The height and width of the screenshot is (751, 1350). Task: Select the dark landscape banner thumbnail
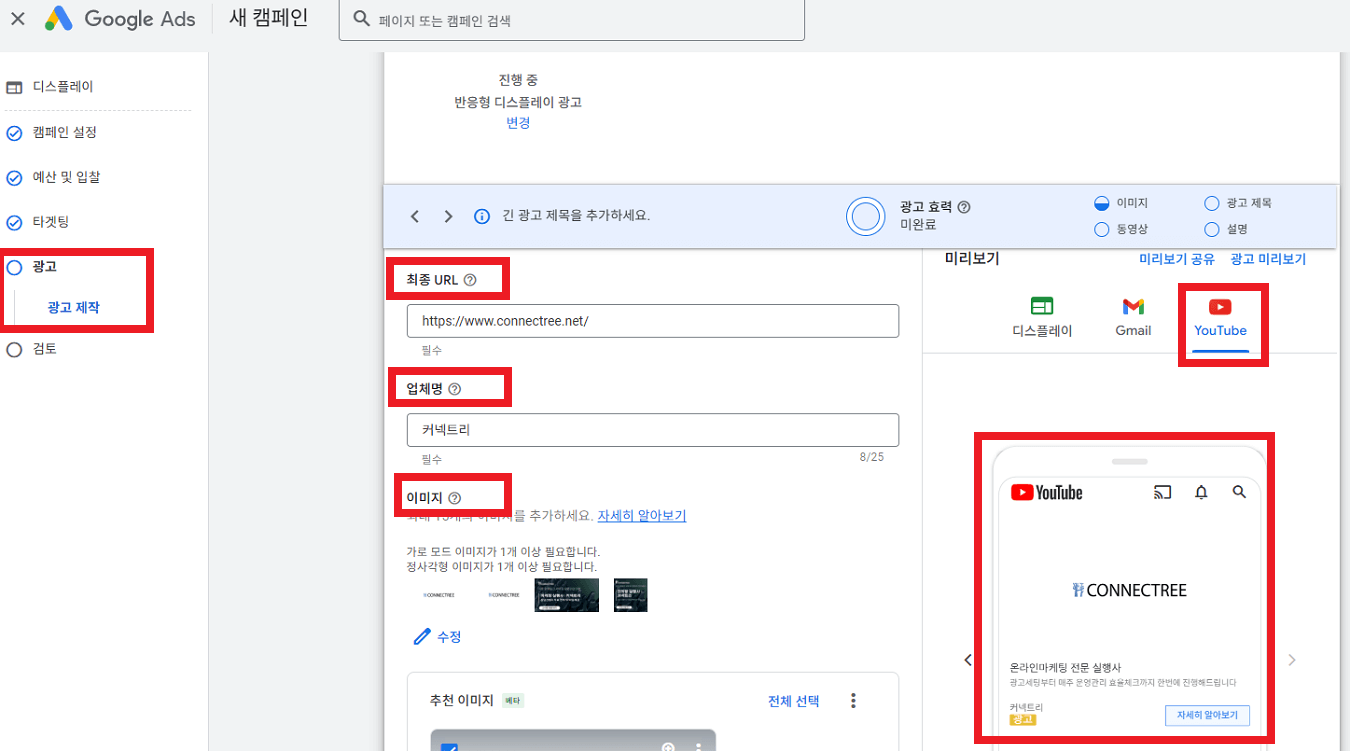pos(567,595)
